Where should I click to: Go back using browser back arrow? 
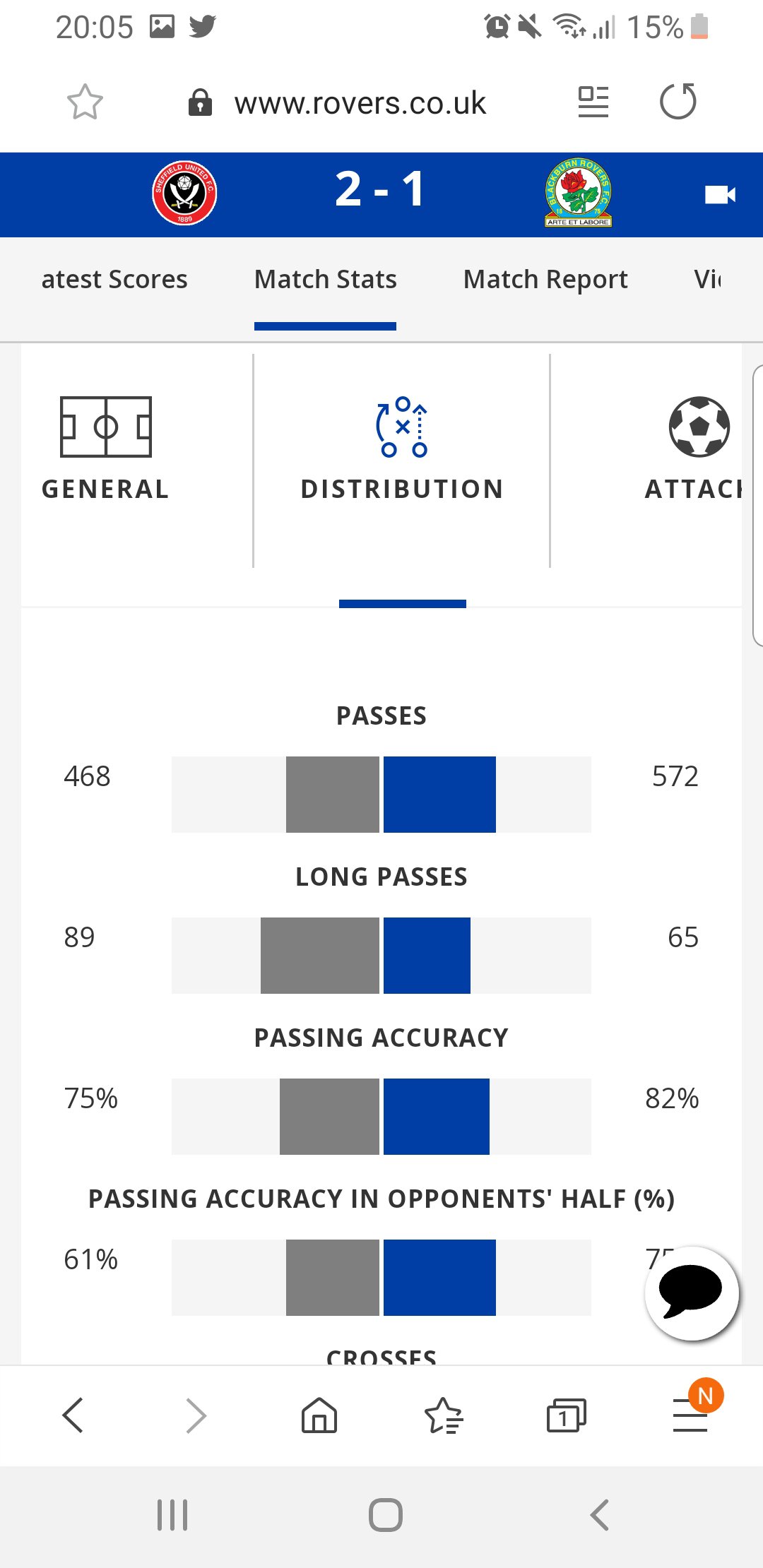(x=73, y=1415)
